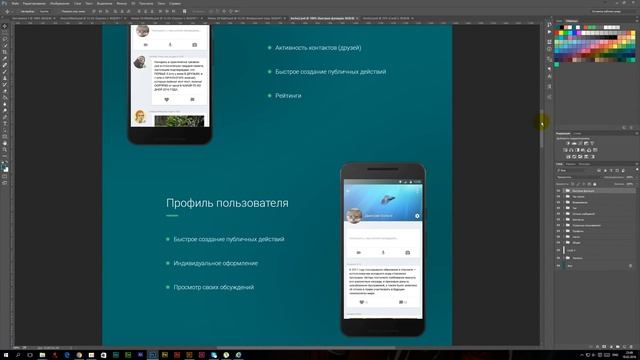The height and width of the screenshot is (360, 640).
Task: Select the Eyedropper tool
Action: (5, 59)
